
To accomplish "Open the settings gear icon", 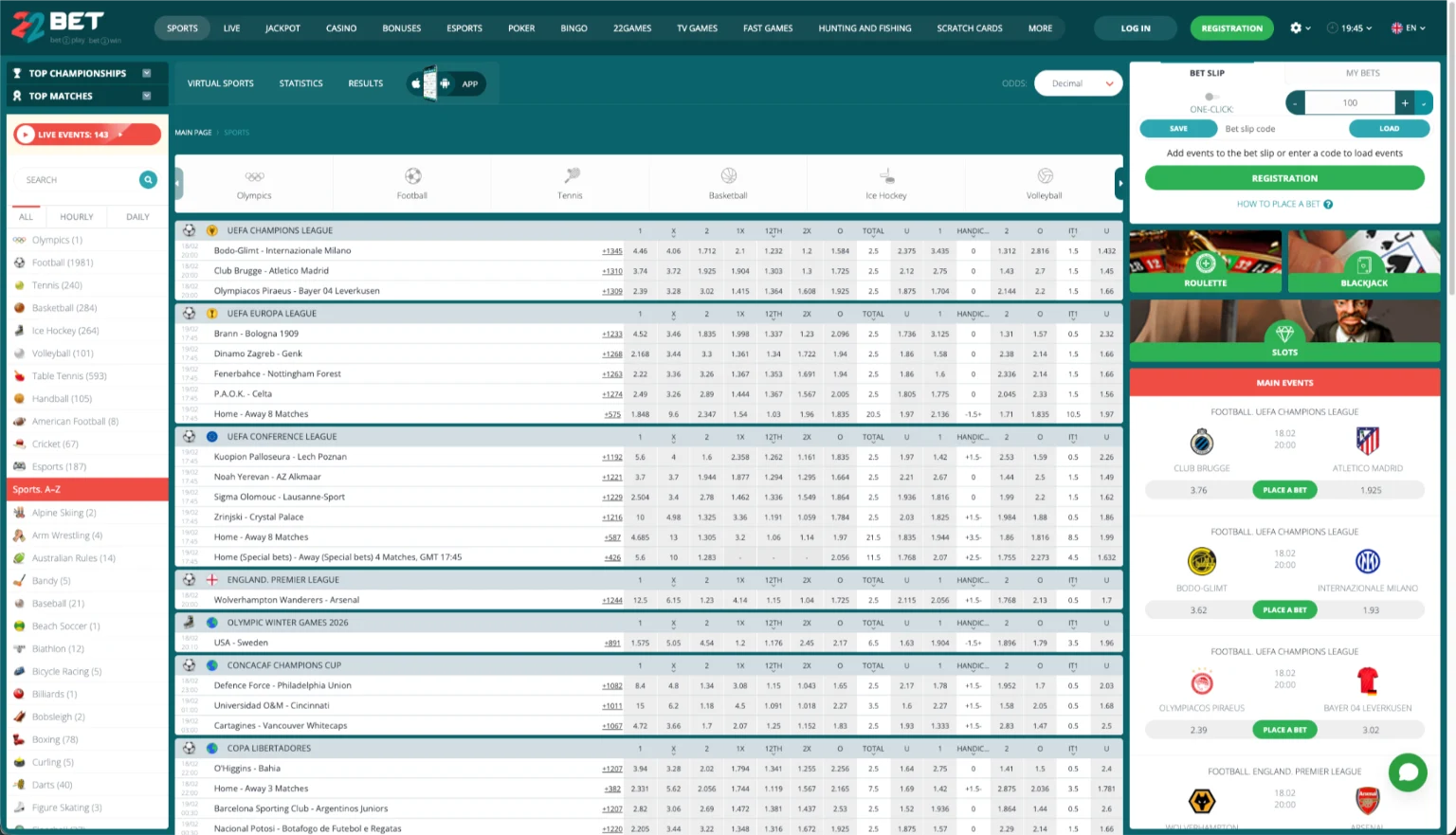I will 1296,27.
